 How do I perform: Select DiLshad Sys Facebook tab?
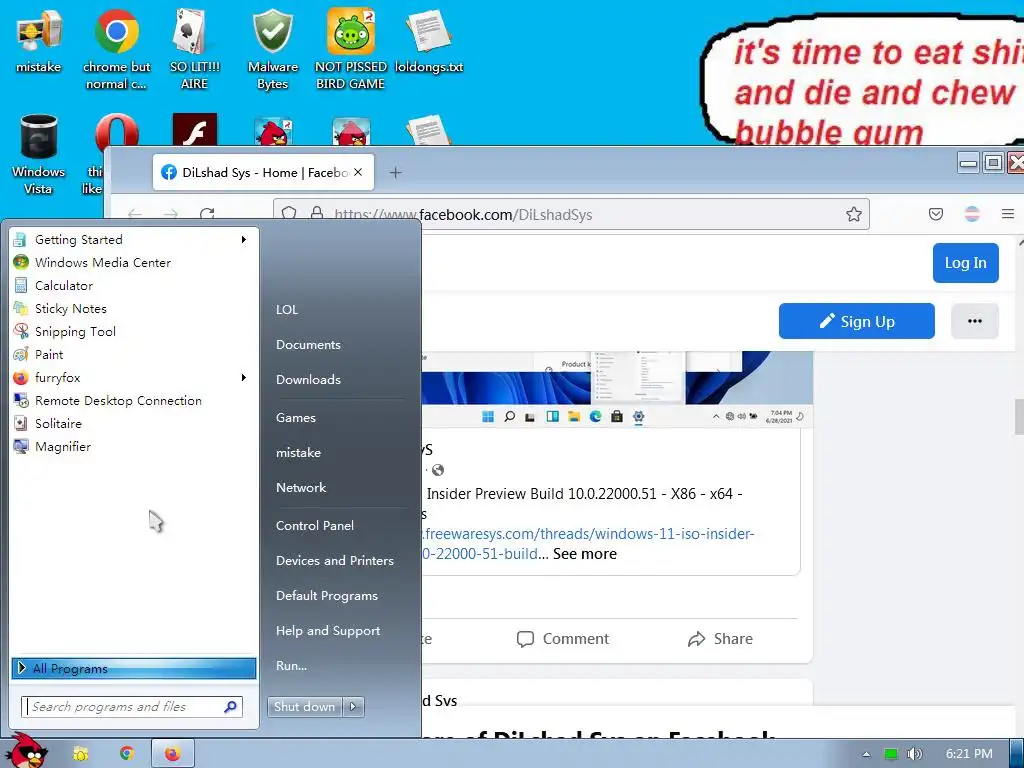coord(263,172)
